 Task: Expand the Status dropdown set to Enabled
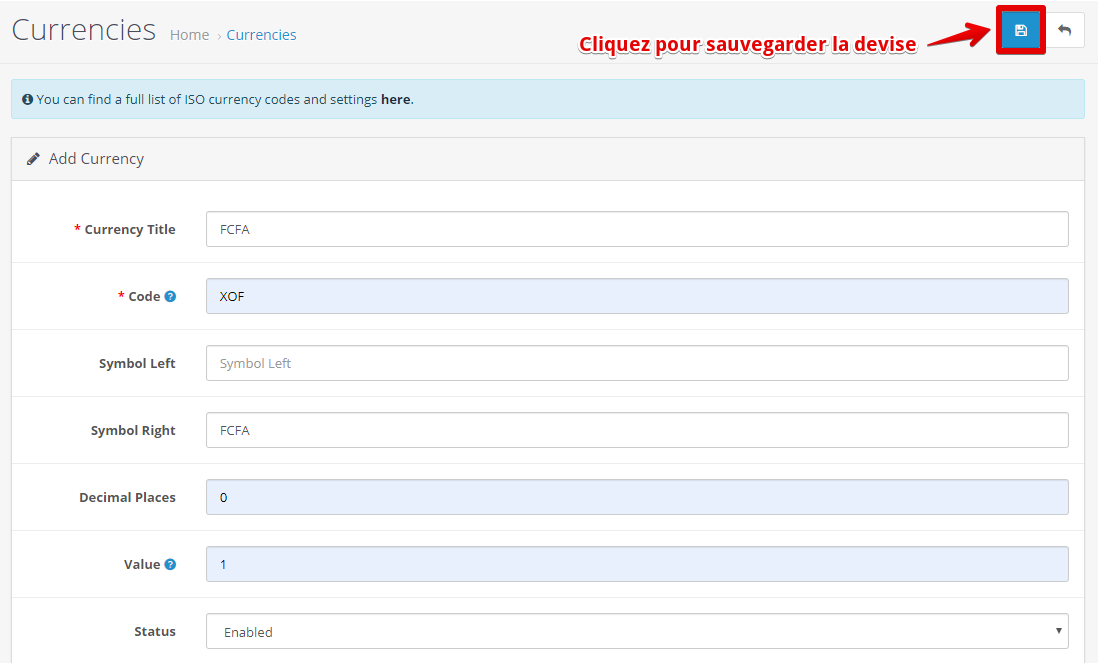tap(637, 631)
